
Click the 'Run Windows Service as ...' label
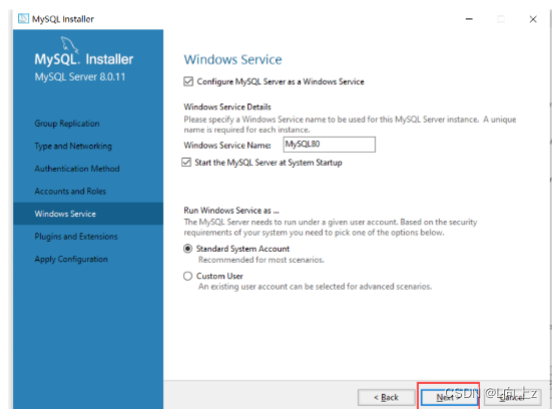[231, 210]
